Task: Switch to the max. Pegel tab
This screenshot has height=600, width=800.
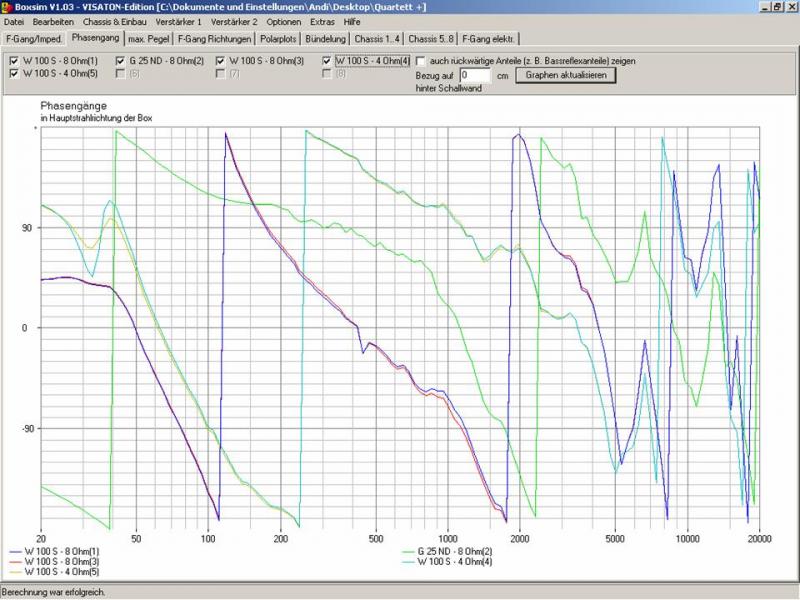Action: click(148, 39)
